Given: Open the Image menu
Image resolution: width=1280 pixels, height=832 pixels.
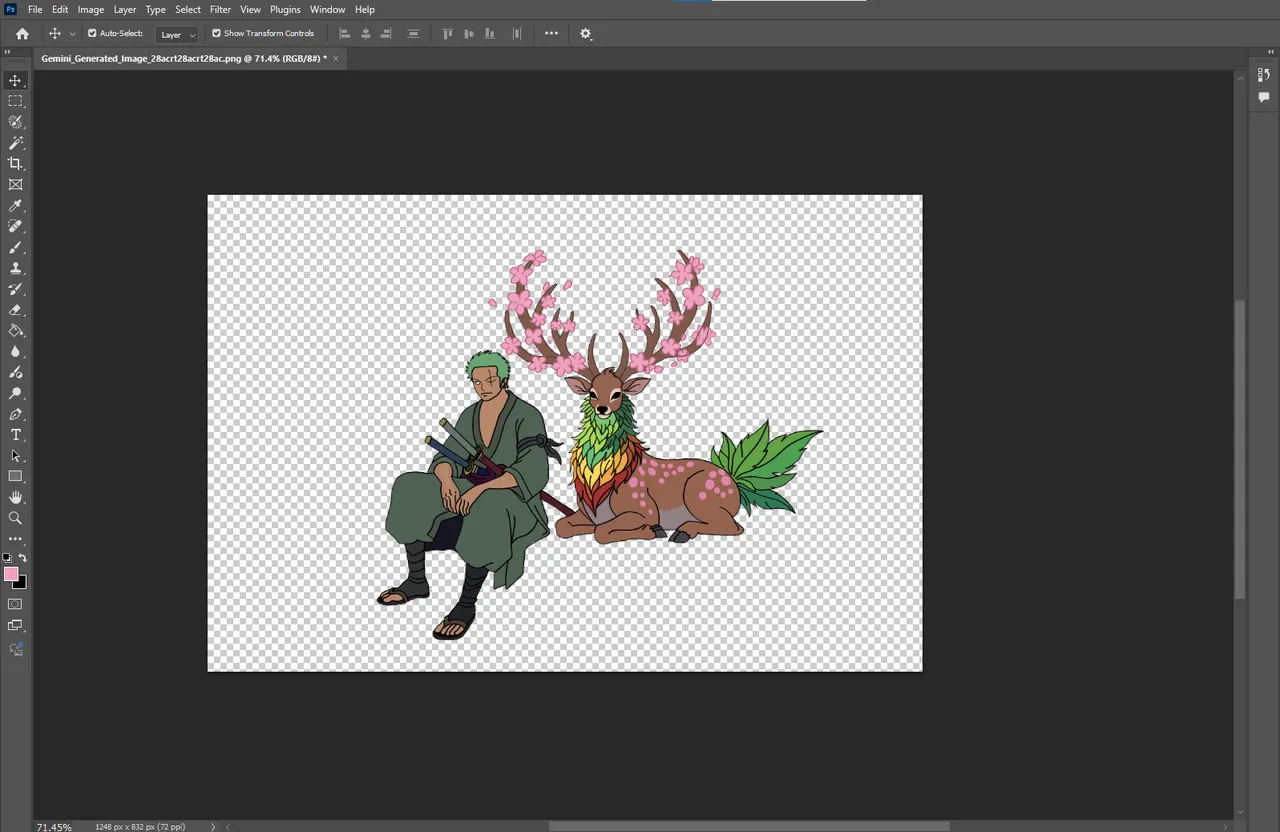Looking at the screenshot, I should pos(91,9).
